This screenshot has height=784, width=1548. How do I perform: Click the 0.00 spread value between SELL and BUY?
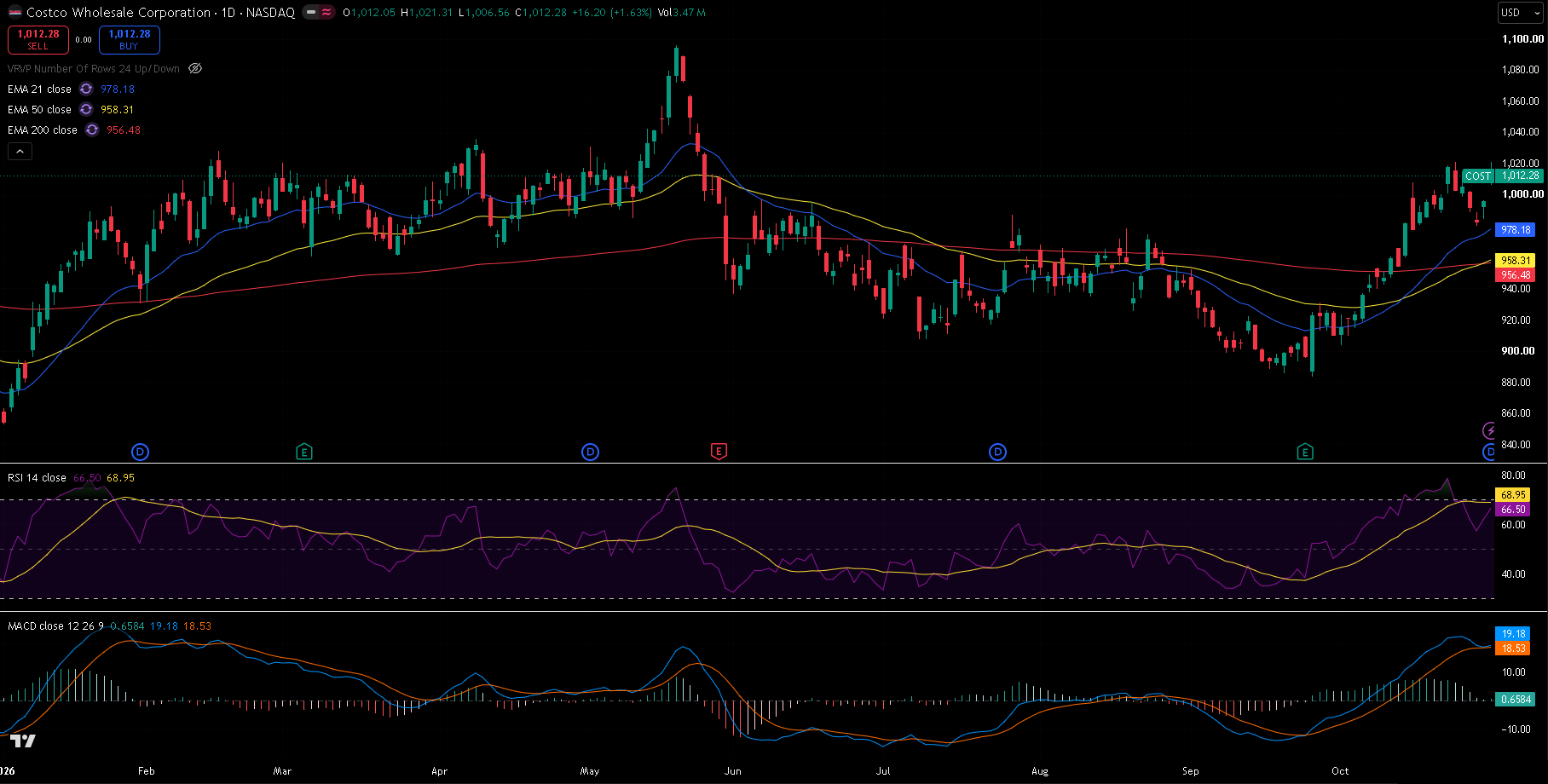tap(84, 39)
